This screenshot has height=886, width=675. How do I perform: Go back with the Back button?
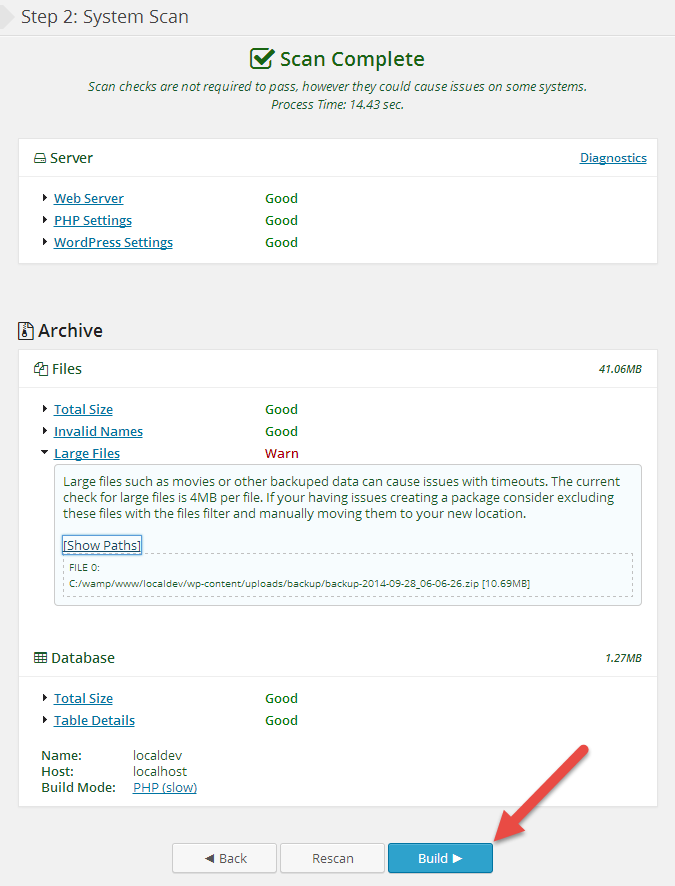coord(225,858)
